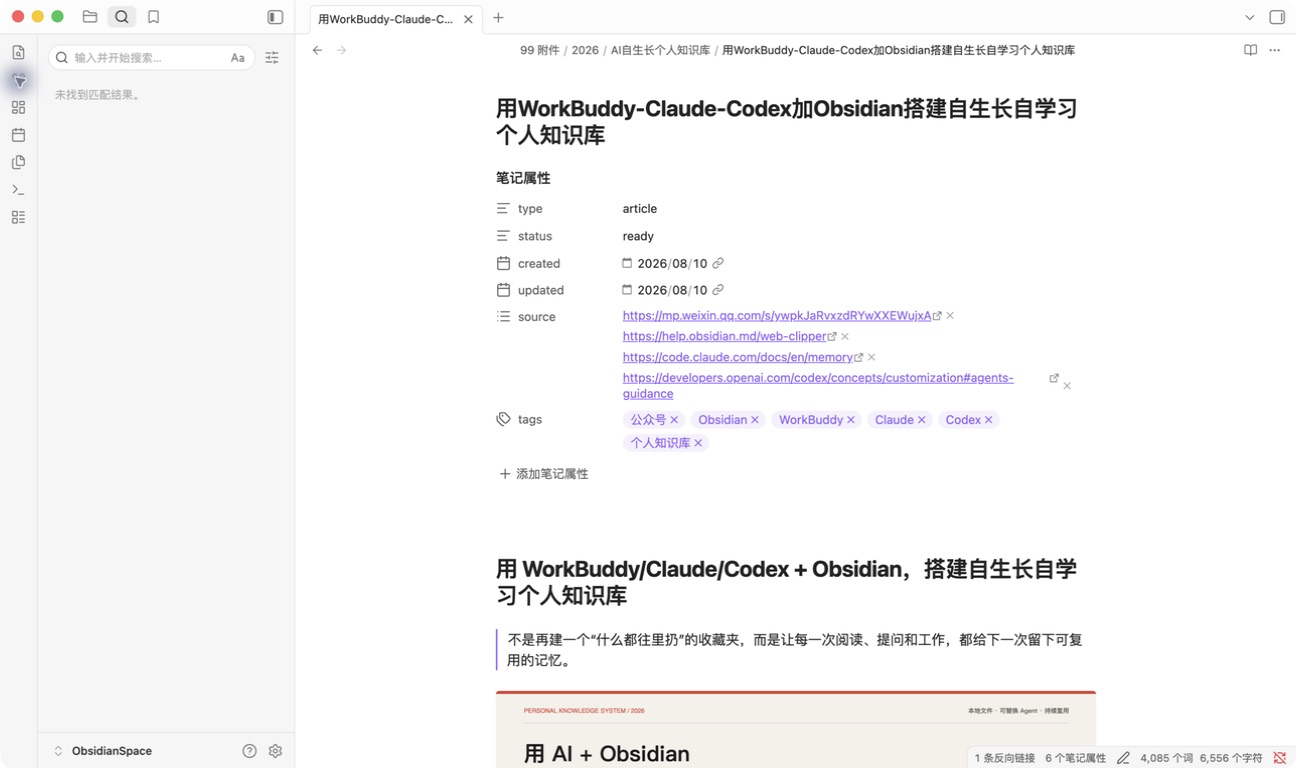This screenshot has height=768, width=1296.
Task: Click the tags property tag icon
Action: (503, 419)
